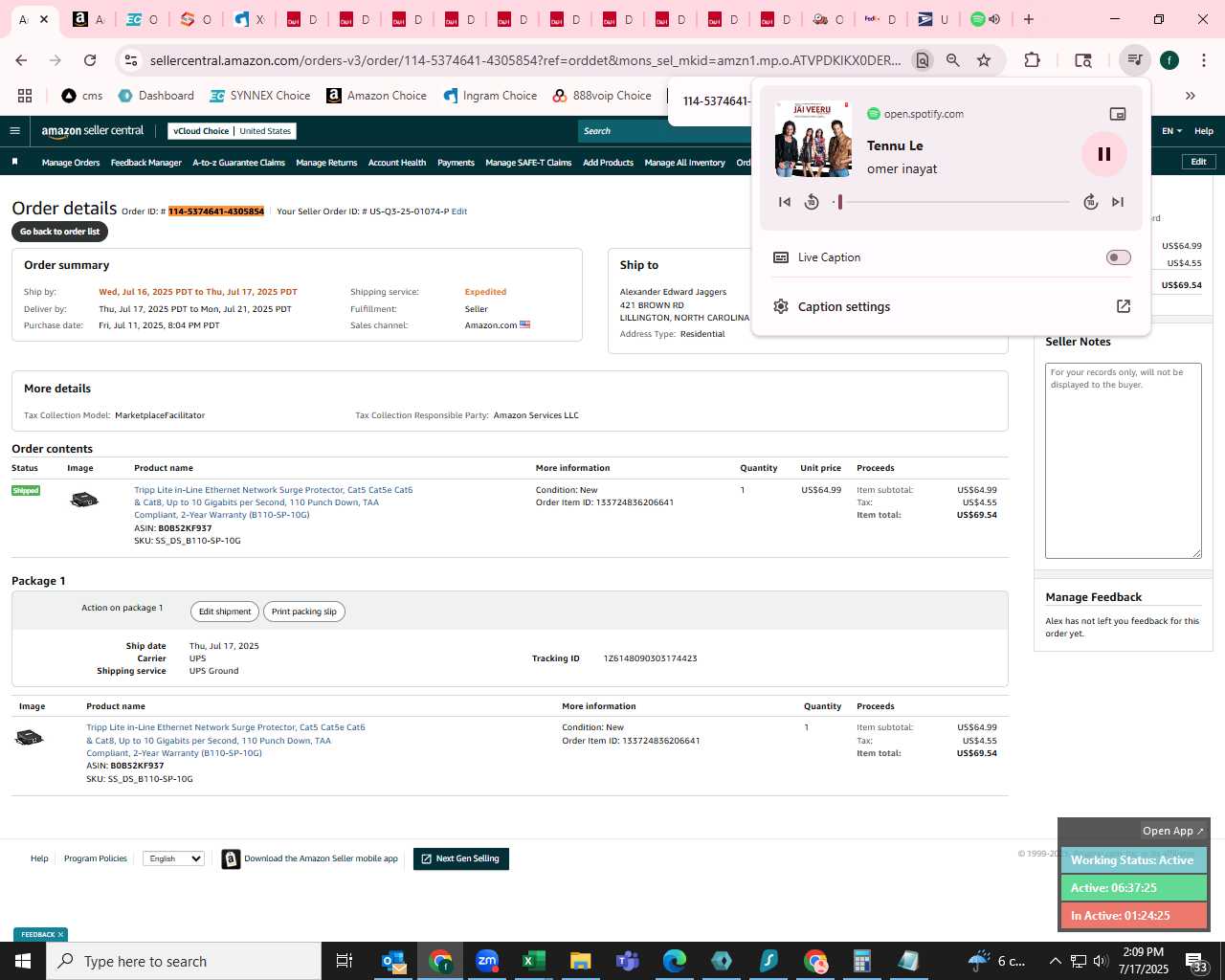Open Feedback Manager menu item

(x=145, y=163)
